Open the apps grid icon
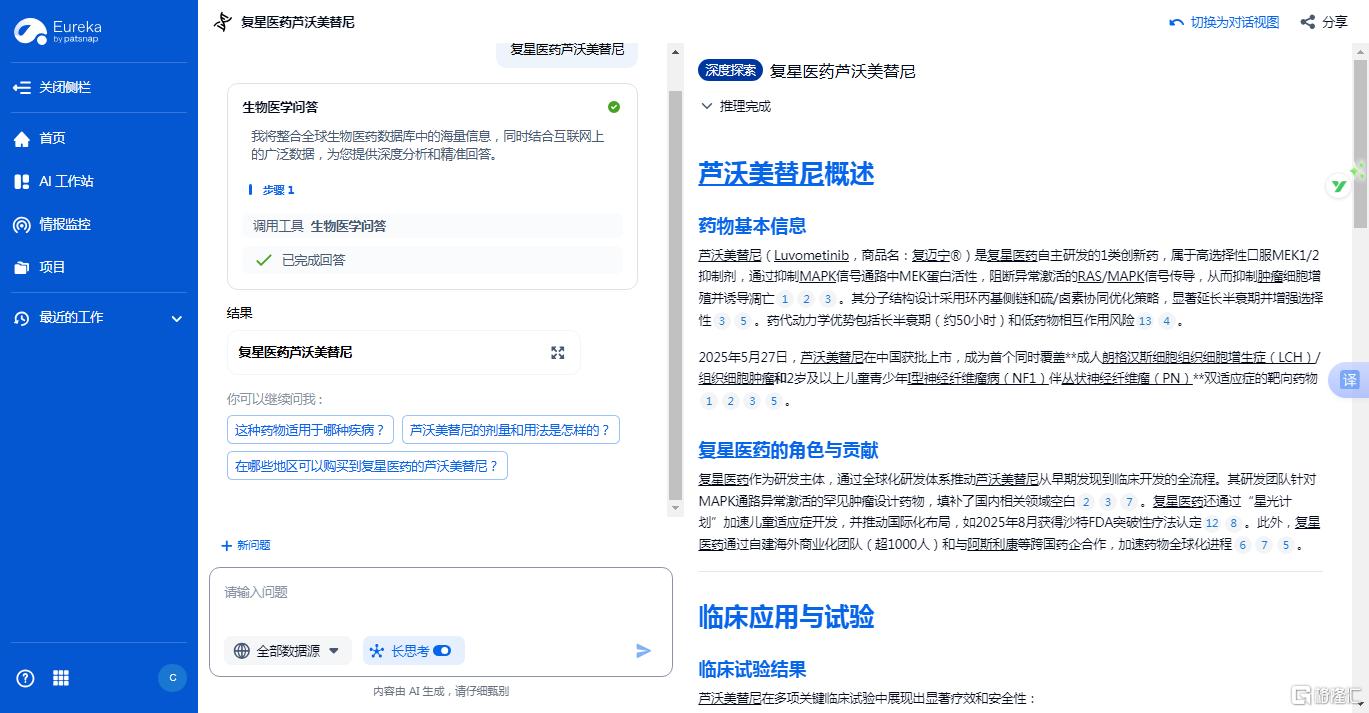 61,678
